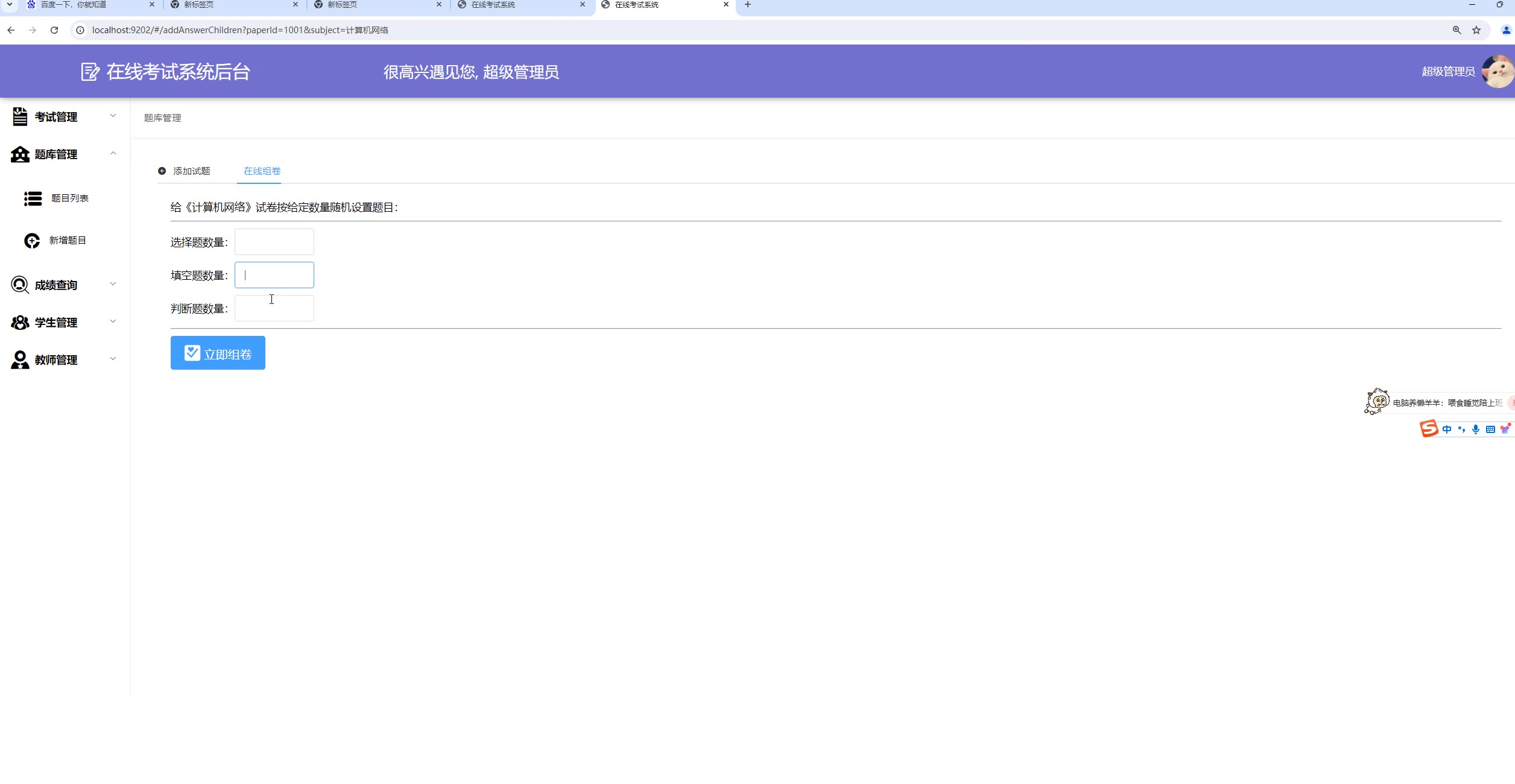The height and width of the screenshot is (784, 1515).
Task: Click the browser back arrow
Action: 11,30
